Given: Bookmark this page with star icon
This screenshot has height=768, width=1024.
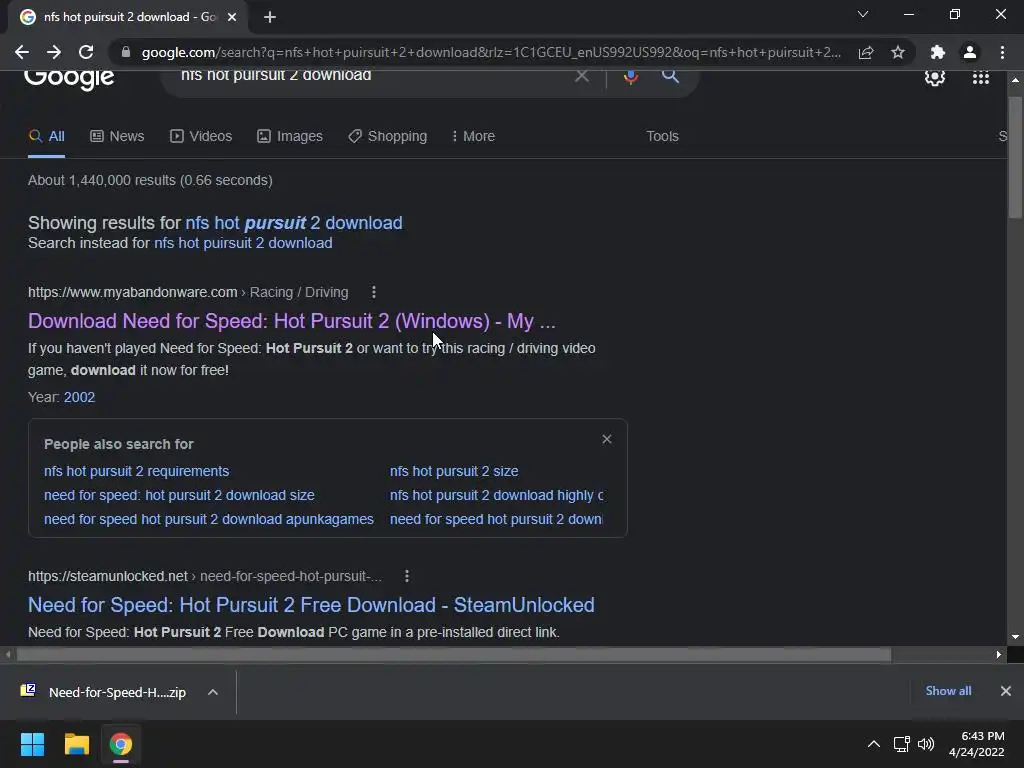Looking at the screenshot, I should [x=898, y=52].
